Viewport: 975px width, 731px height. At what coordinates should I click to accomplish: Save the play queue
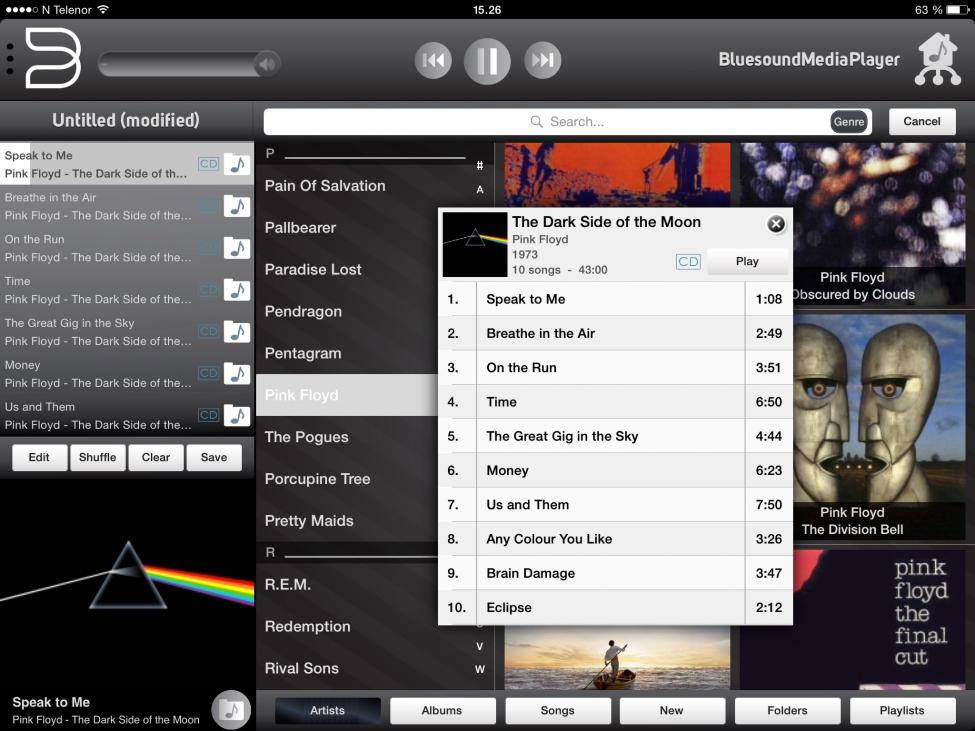click(x=214, y=457)
